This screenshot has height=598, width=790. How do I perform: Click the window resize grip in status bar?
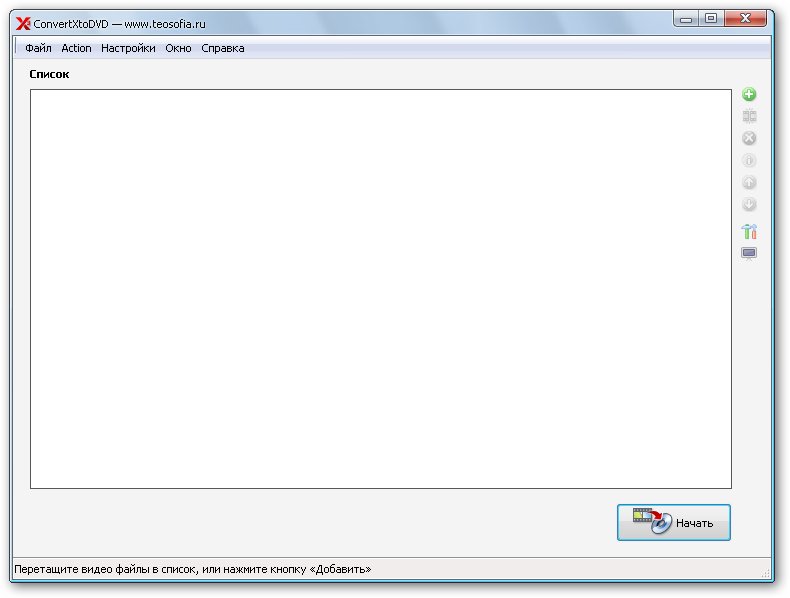coord(766,573)
